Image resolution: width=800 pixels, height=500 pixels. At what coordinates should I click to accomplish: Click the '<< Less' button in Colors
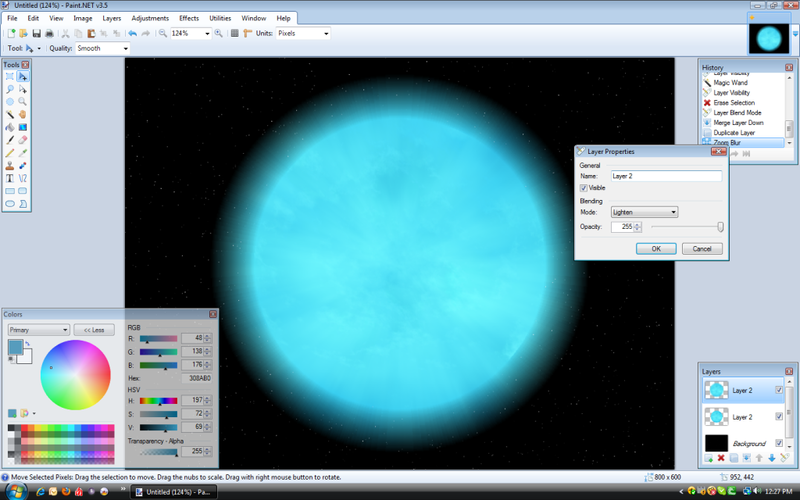[94, 329]
